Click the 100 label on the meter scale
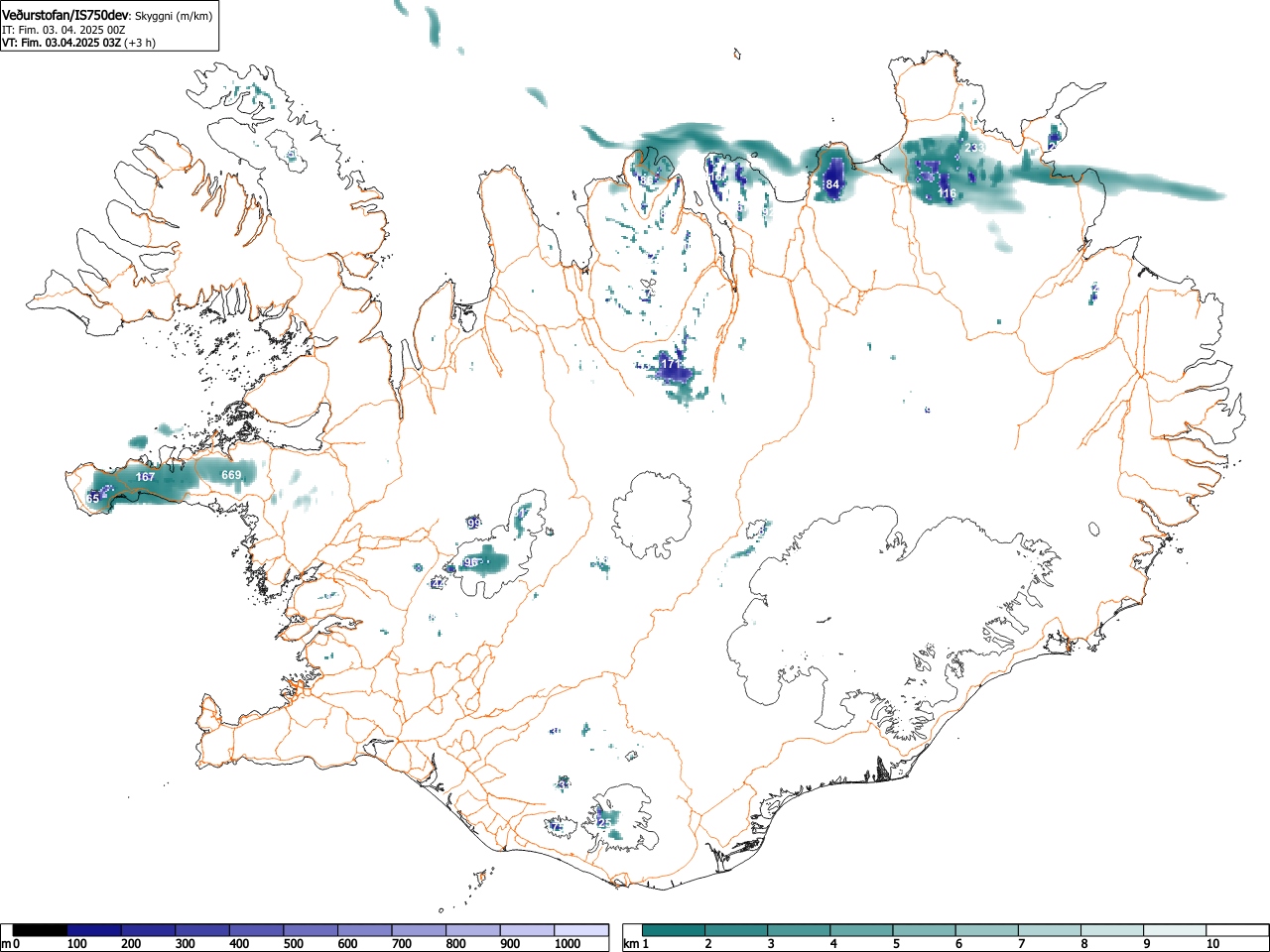Screen dimensions: 1270x952 (77, 944)
